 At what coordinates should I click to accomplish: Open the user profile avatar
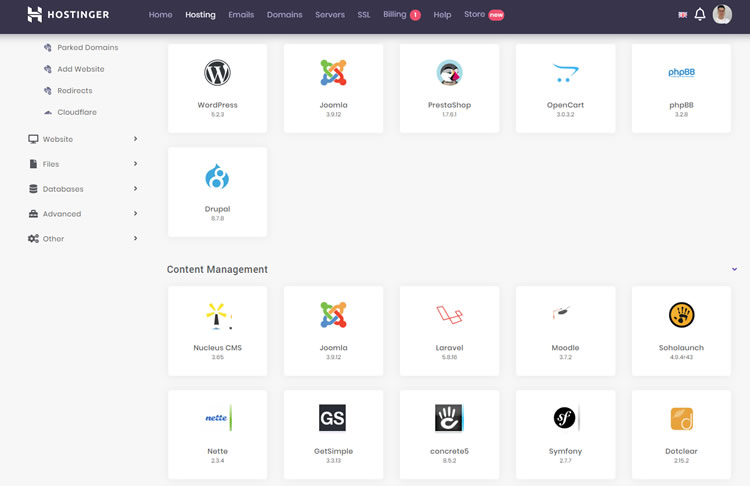[722, 14]
